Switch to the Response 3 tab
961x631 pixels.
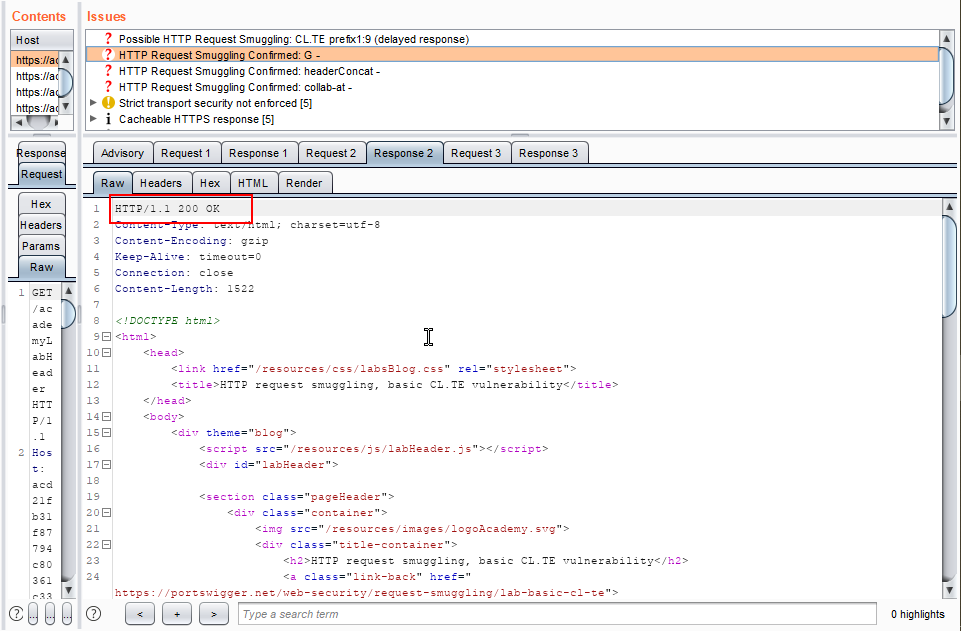click(x=549, y=153)
